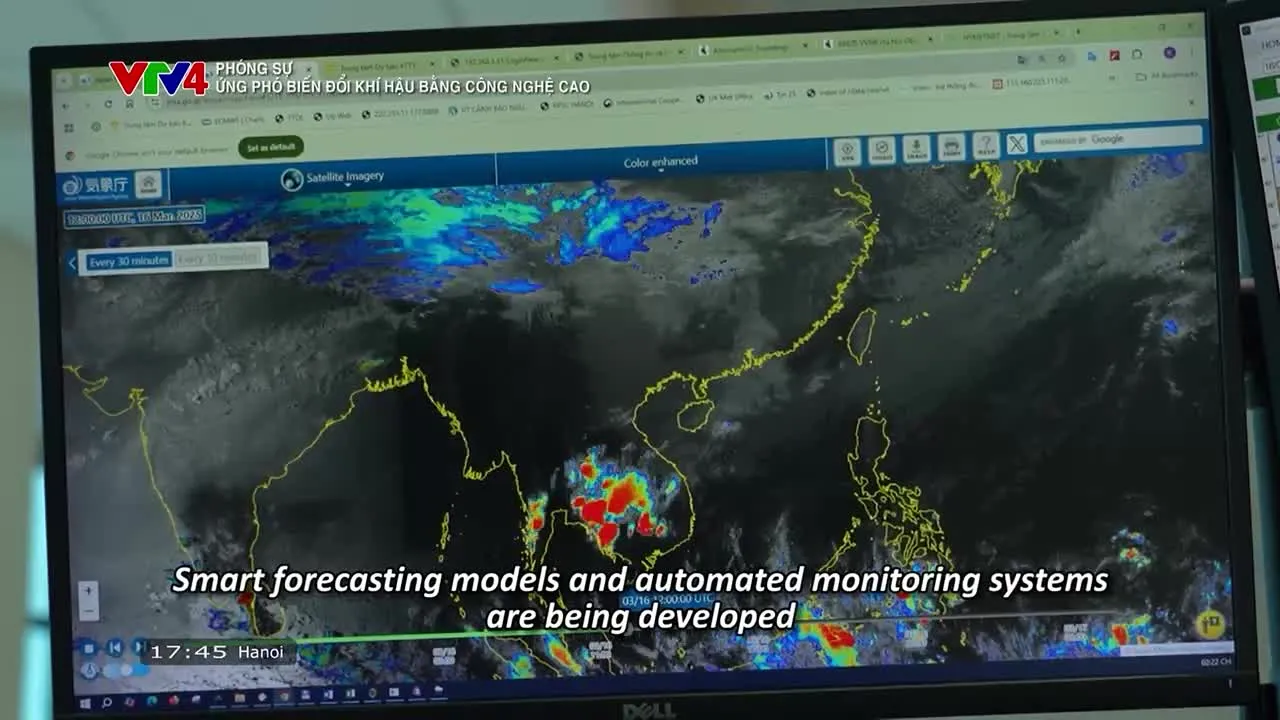1280x720 pixels.
Task: Select the Every 30 minutes interval
Action: [128, 261]
